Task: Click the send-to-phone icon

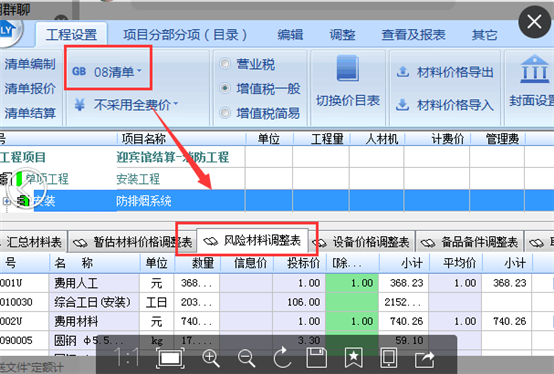Action: point(388,357)
